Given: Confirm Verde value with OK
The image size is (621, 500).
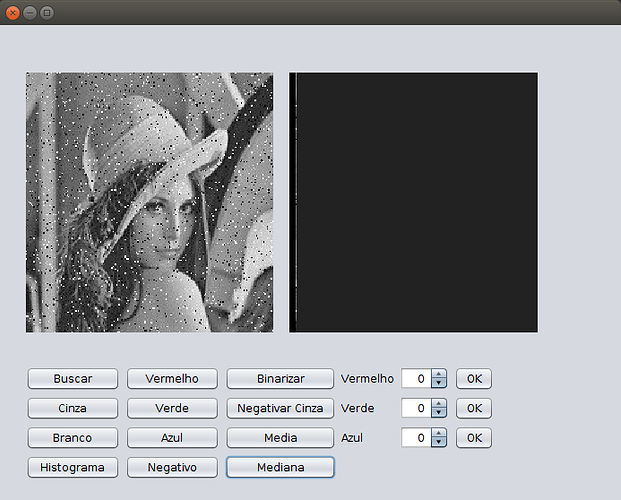Looking at the screenshot, I should tap(474, 408).
